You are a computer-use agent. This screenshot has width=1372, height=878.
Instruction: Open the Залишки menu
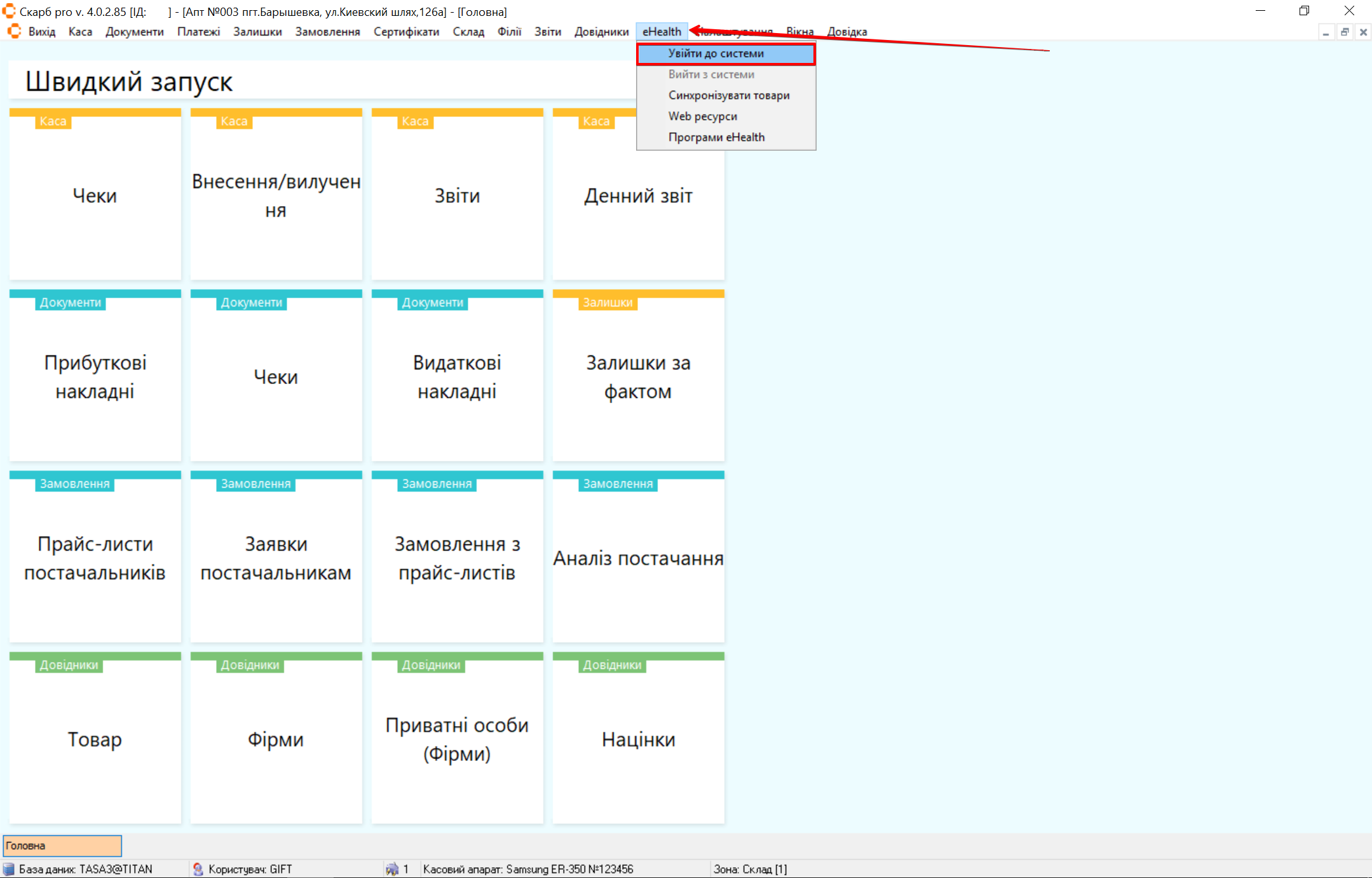pyautogui.click(x=257, y=32)
